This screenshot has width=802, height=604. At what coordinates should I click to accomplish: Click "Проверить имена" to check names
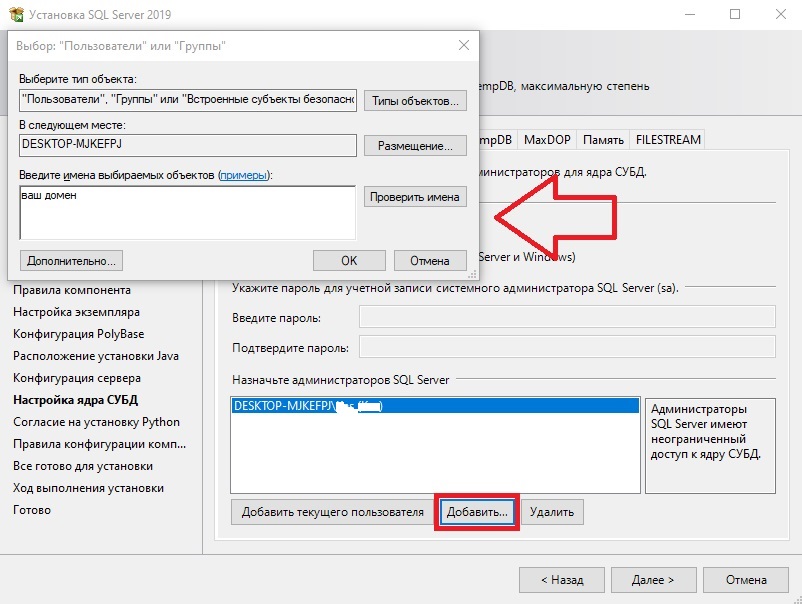pos(415,197)
